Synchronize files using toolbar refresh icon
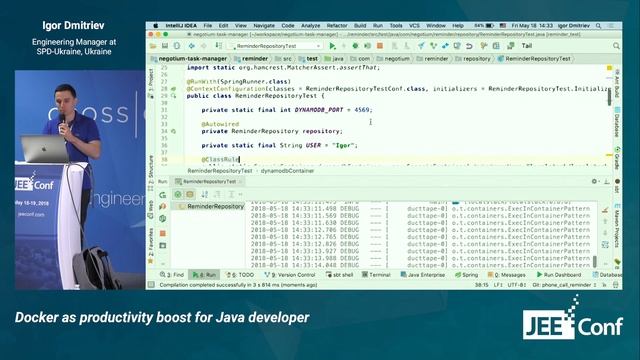 tap(177, 46)
